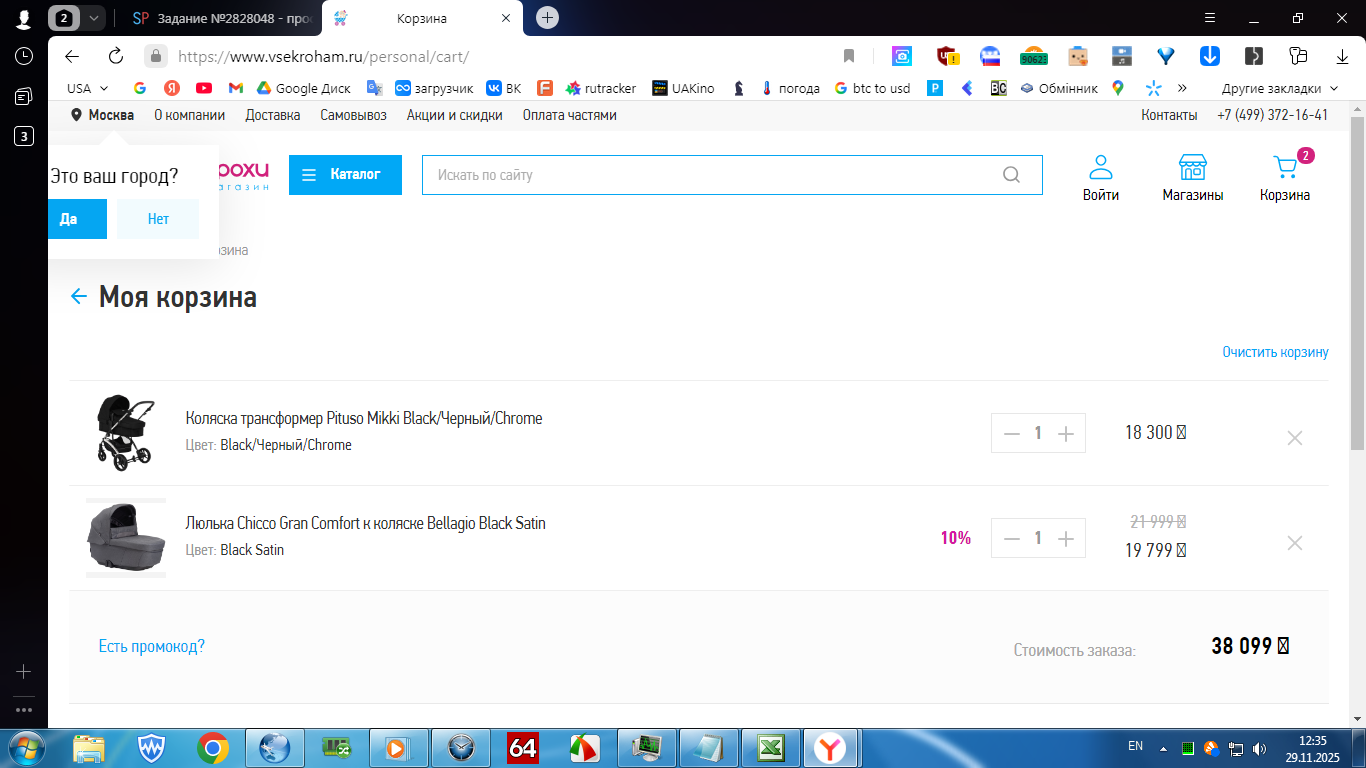Open Chicco Gran Comfort cradle product link
Viewport: 1366px width, 768px height.
[365, 523]
